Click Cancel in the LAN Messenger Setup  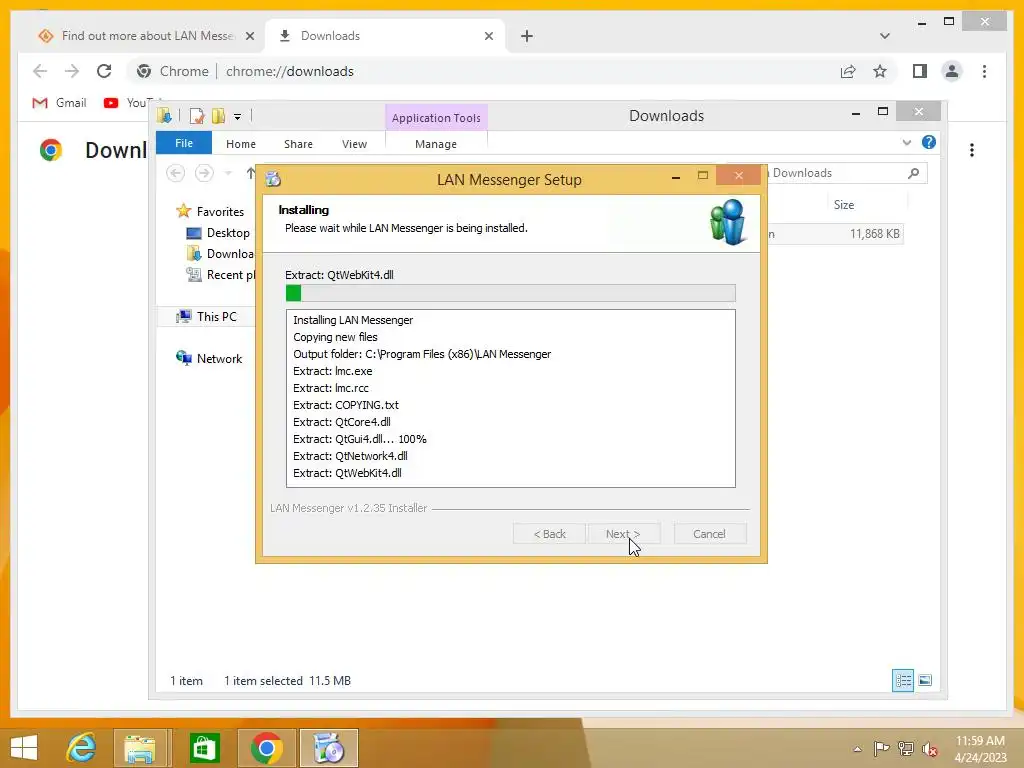point(709,534)
